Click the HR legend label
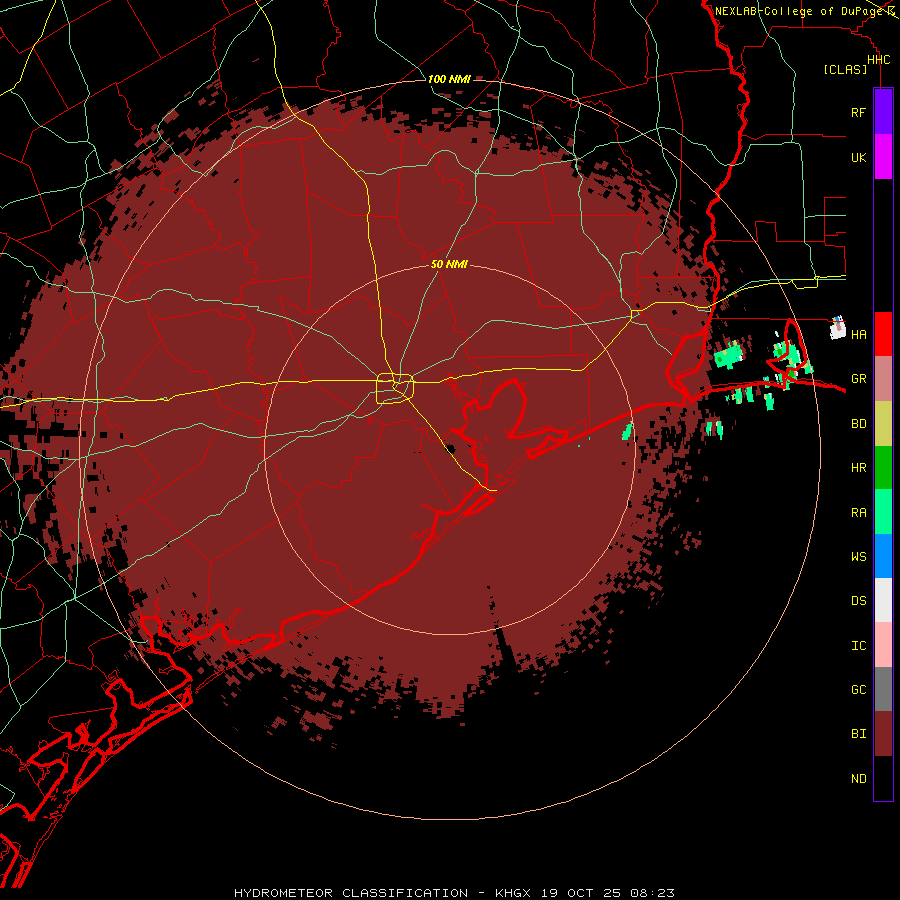 [858, 468]
